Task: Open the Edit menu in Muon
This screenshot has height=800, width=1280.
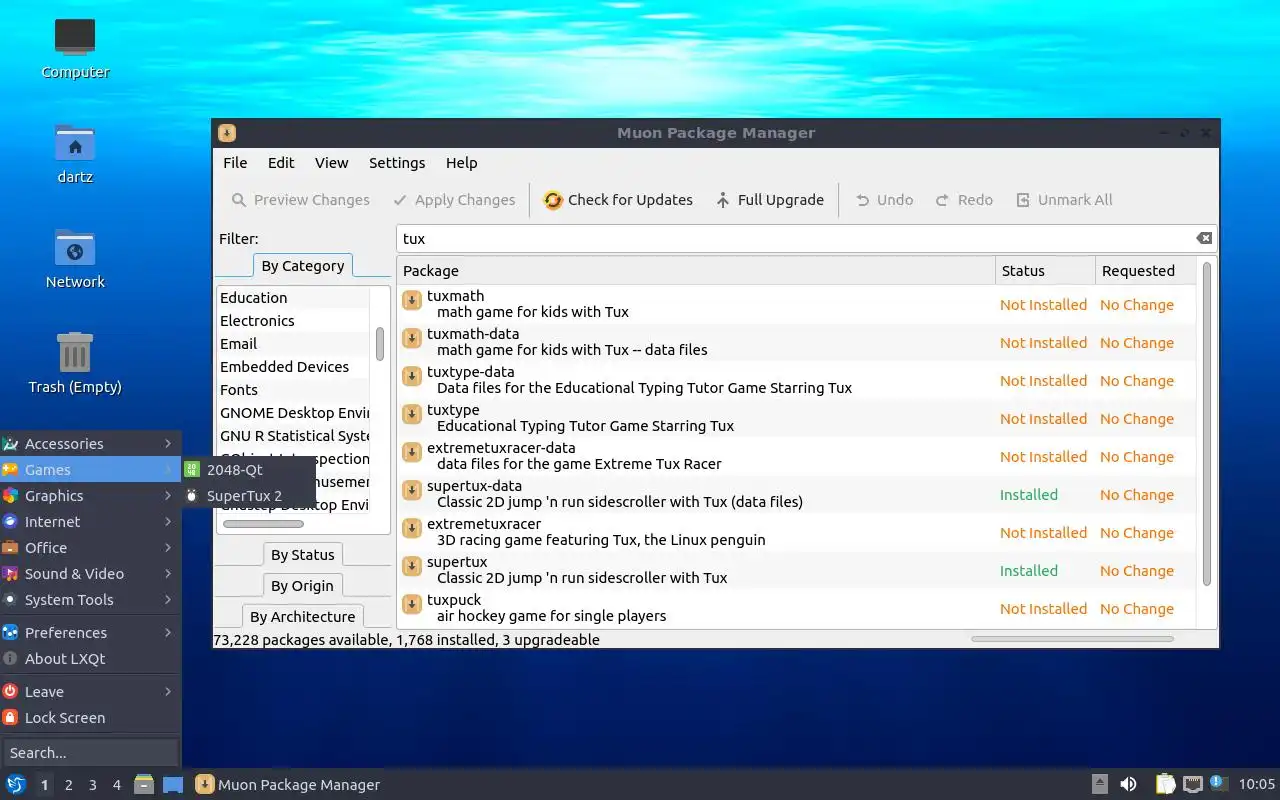Action: pyautogui.click(x=281, y=163)
